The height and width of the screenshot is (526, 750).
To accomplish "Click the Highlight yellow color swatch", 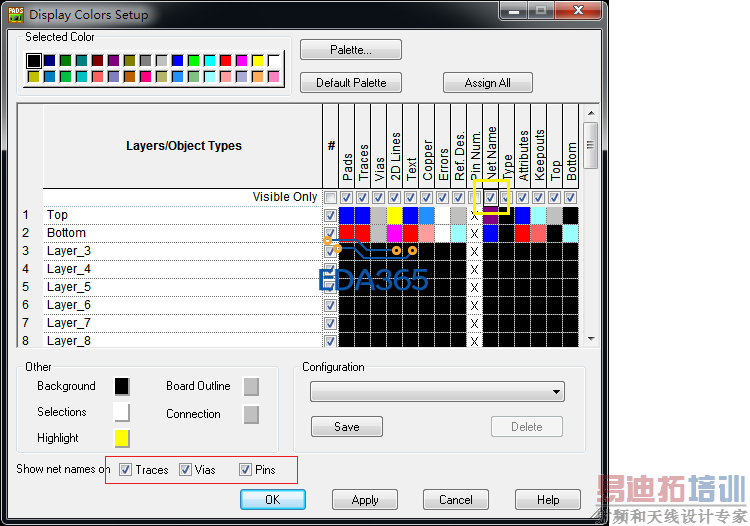I will (122, 438).
